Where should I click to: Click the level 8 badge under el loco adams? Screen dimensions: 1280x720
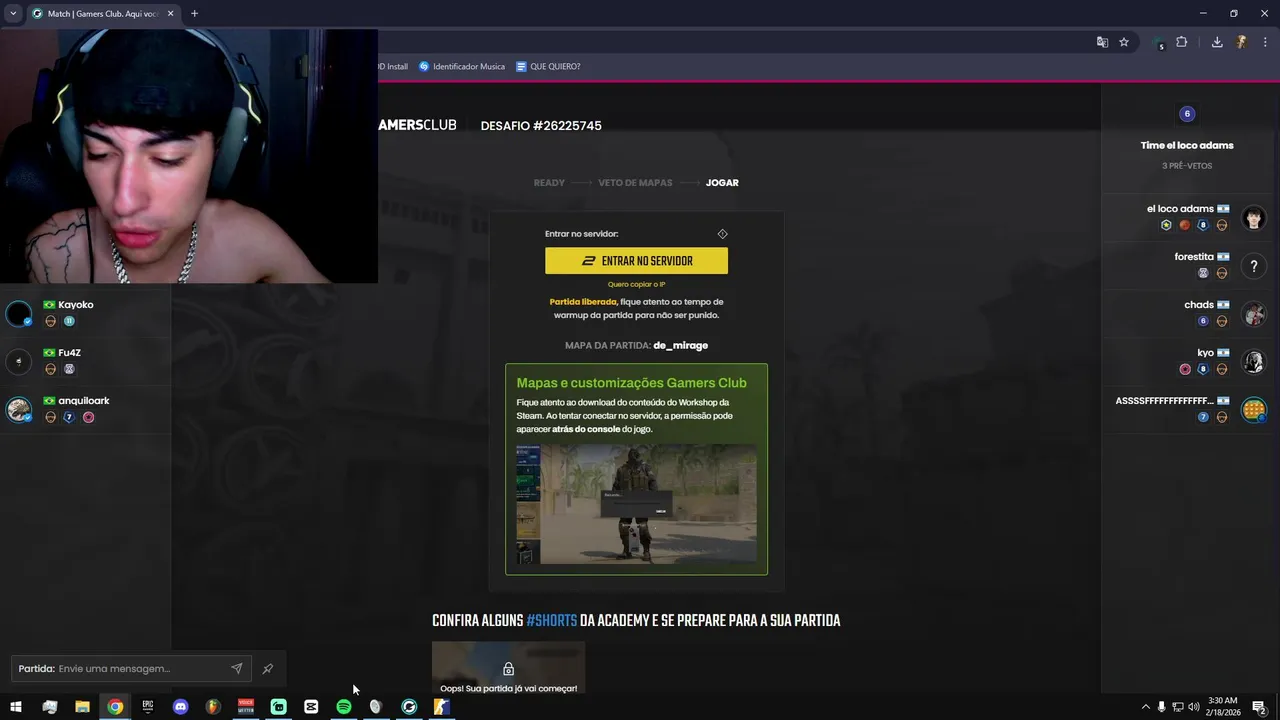1203,225
